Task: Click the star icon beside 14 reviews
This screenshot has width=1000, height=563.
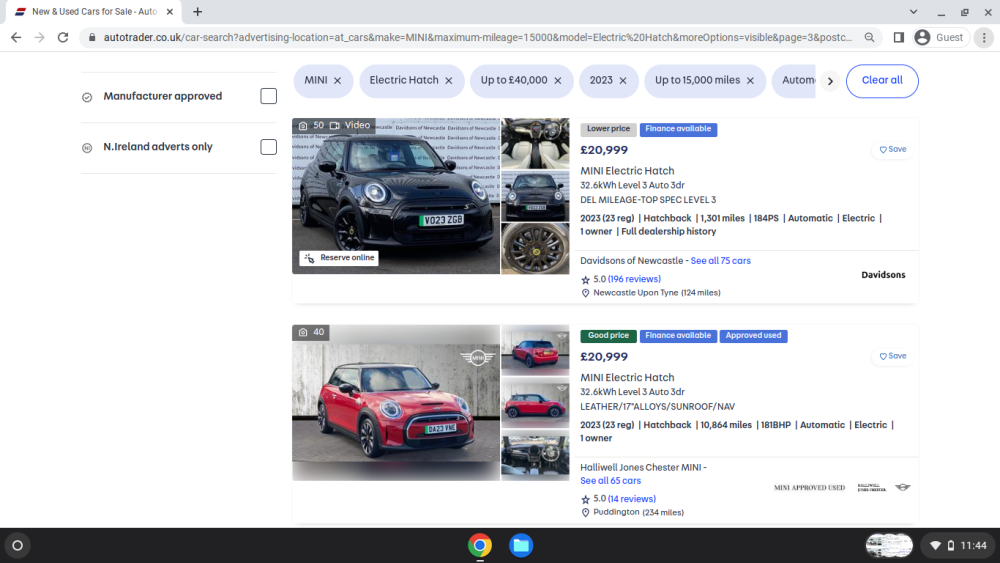Action: (585, 499)
